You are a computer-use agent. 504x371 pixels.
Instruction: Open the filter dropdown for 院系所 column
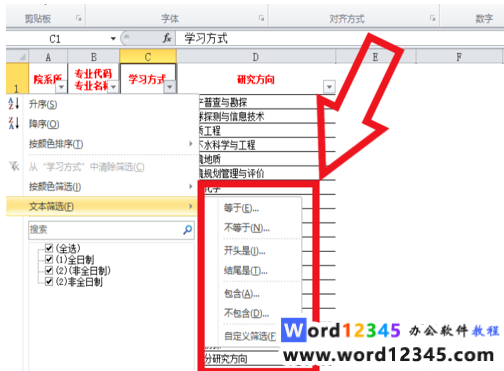[61, 87]
